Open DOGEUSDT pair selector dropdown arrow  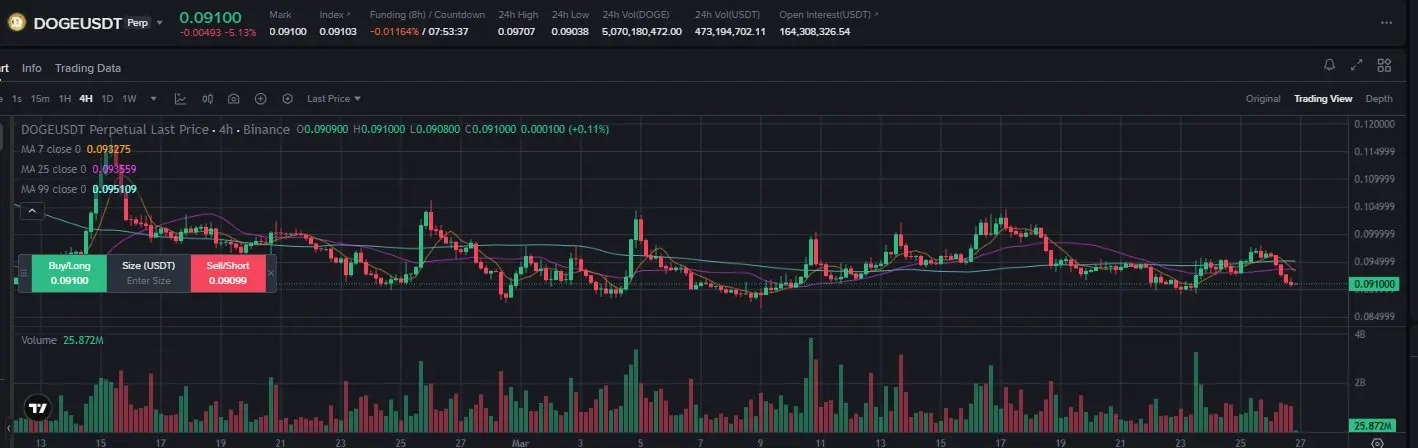[158, 22]
